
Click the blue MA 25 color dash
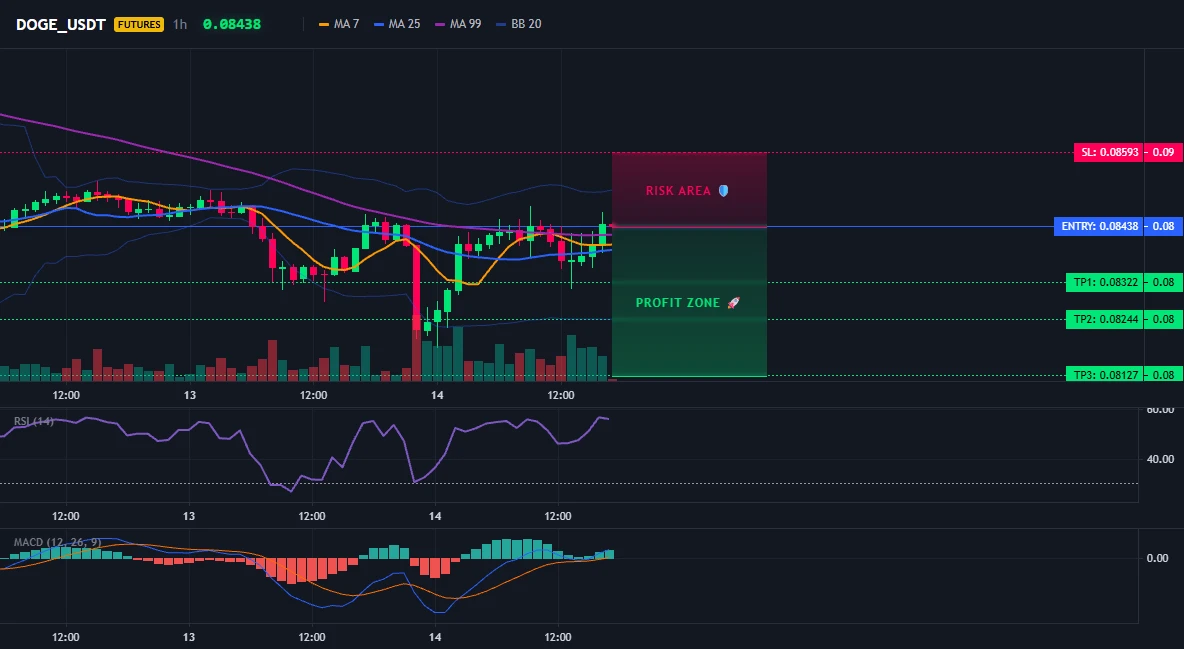(379, 24)
